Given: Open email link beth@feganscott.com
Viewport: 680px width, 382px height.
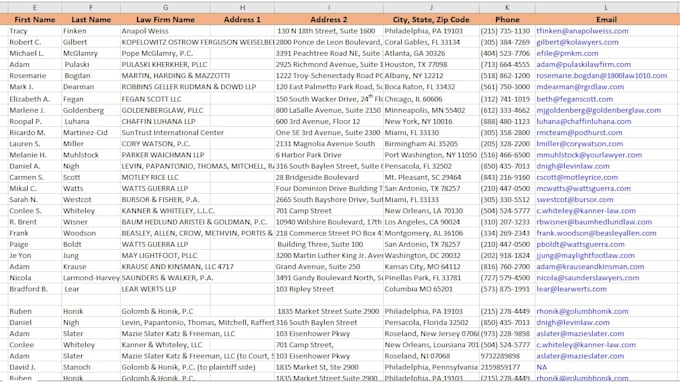Looking at the screenshot, I should coord(575,99).
